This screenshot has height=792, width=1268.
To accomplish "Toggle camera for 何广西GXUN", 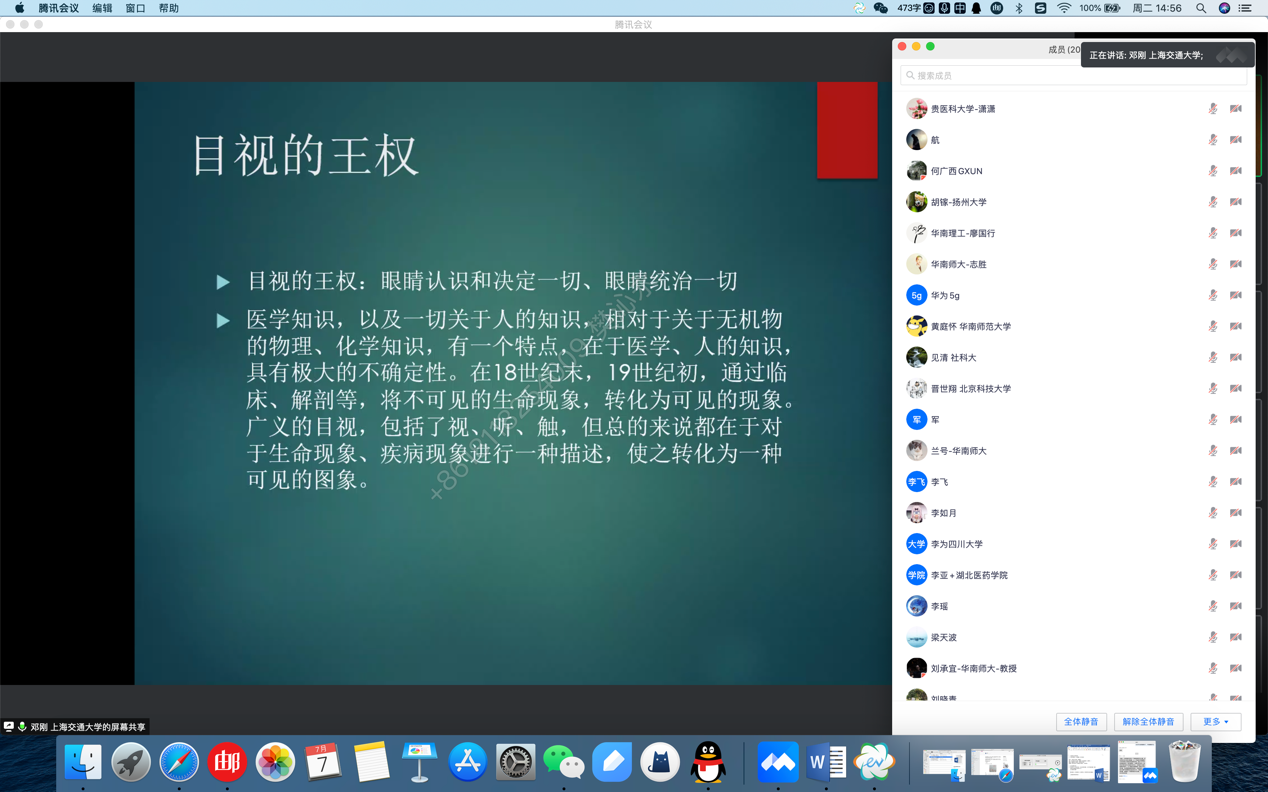I will tap(1236, 171).
